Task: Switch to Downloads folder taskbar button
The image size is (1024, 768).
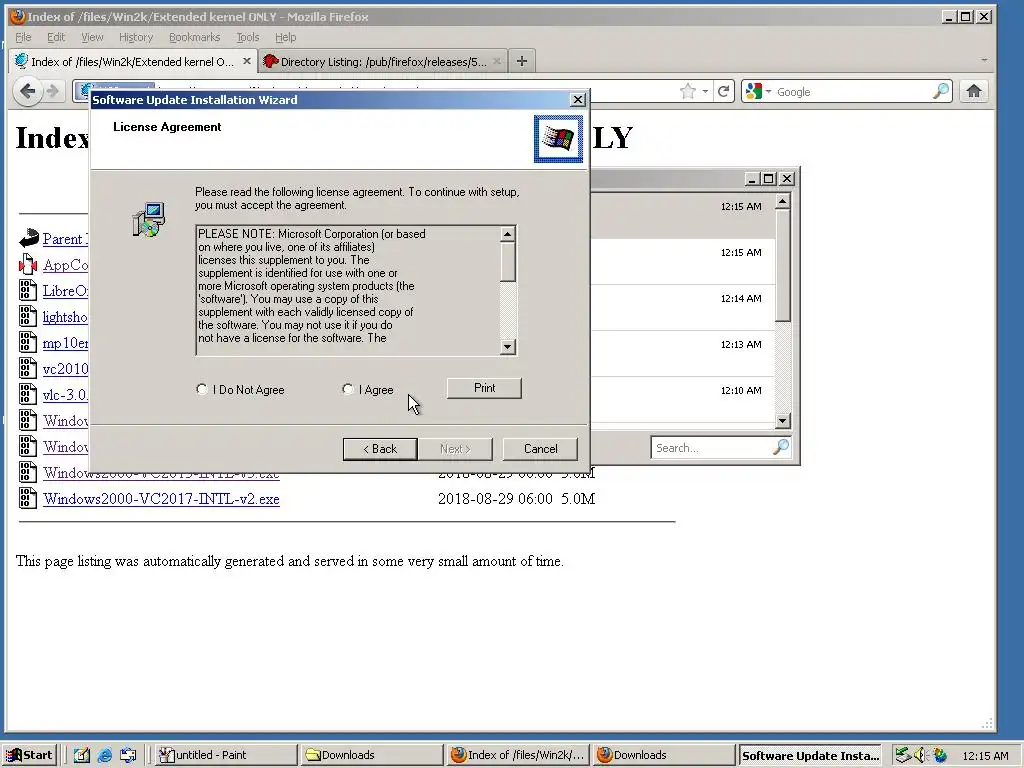Action: [372, 756]
